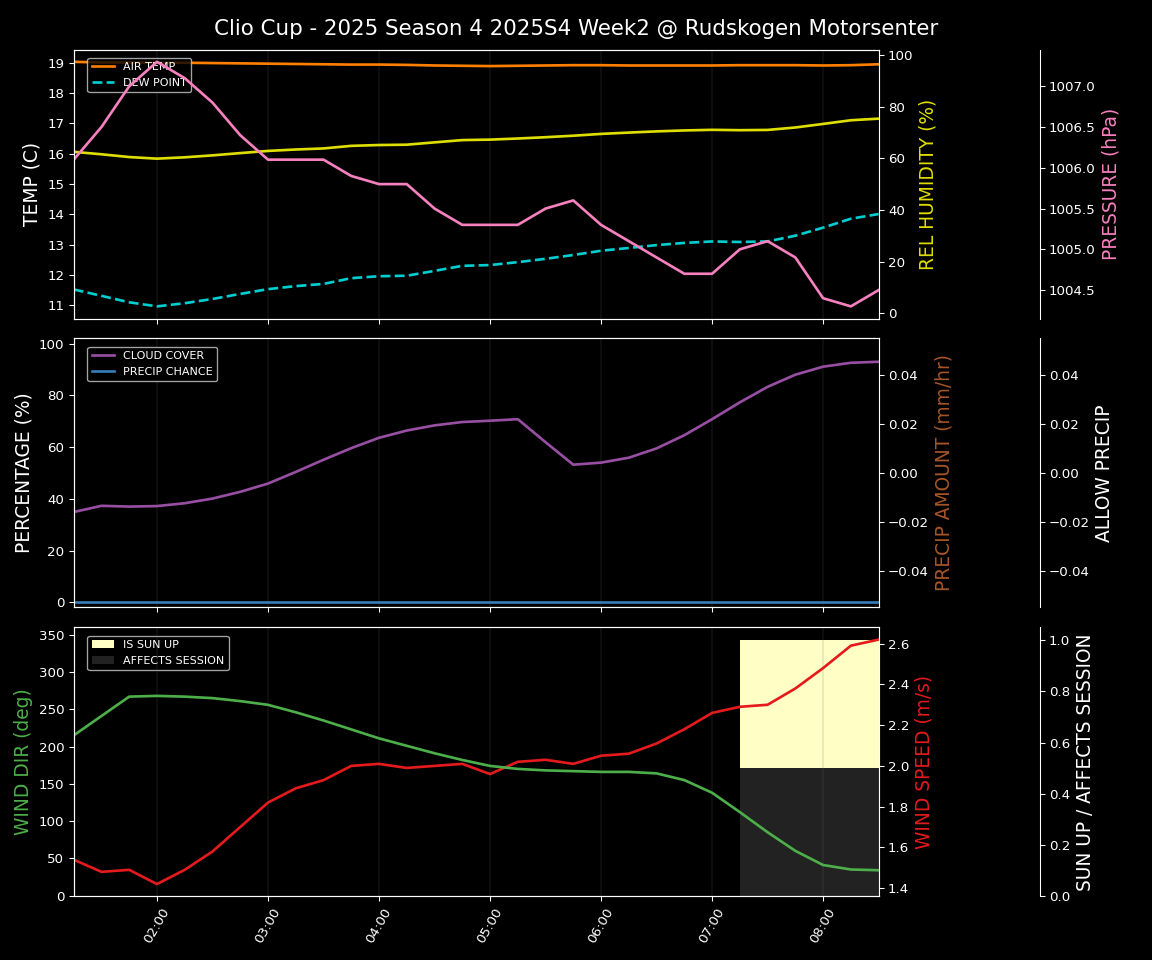Click the PRESSURE (hPa) axis label

(1110, 184)
